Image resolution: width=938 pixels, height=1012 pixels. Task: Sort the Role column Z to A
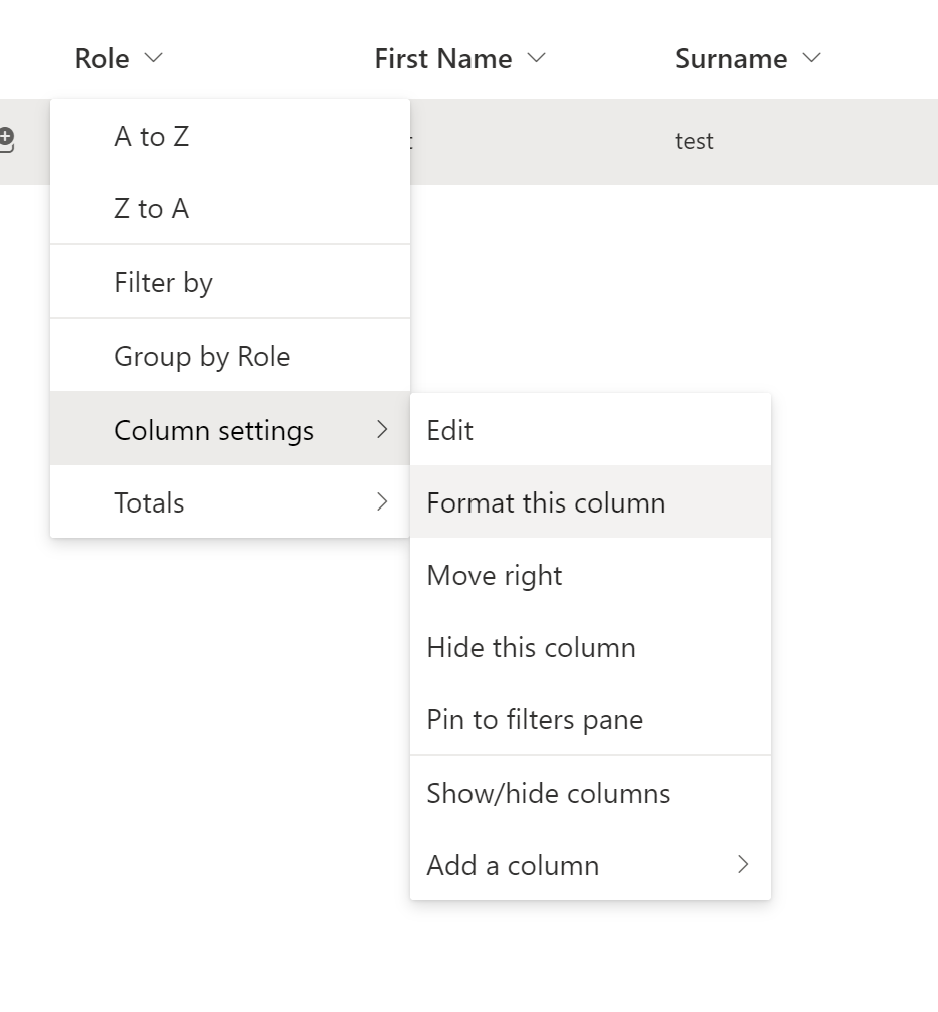[151, 208]
